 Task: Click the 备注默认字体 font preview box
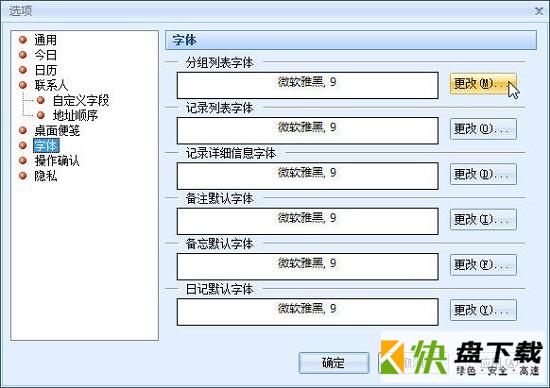(x=308, y=221)
